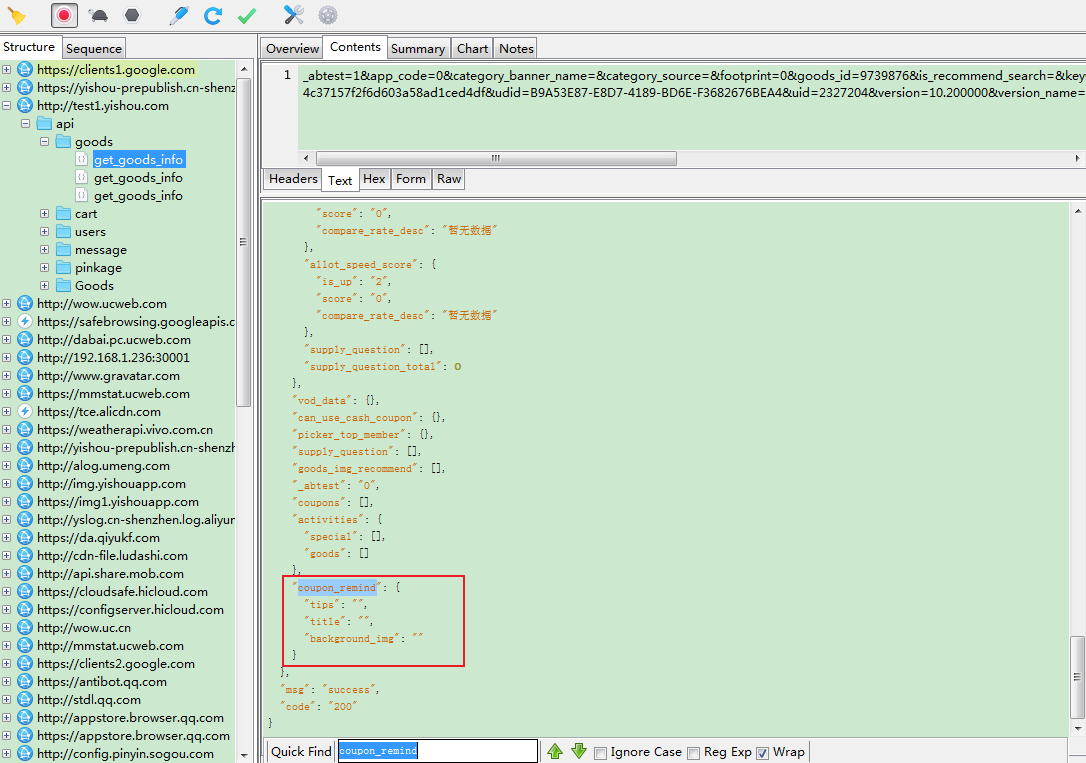Select the second get_goods_info request
The height and width of the screenshot is (763, 1086).
pyautogui.click(x=139, y=177)
